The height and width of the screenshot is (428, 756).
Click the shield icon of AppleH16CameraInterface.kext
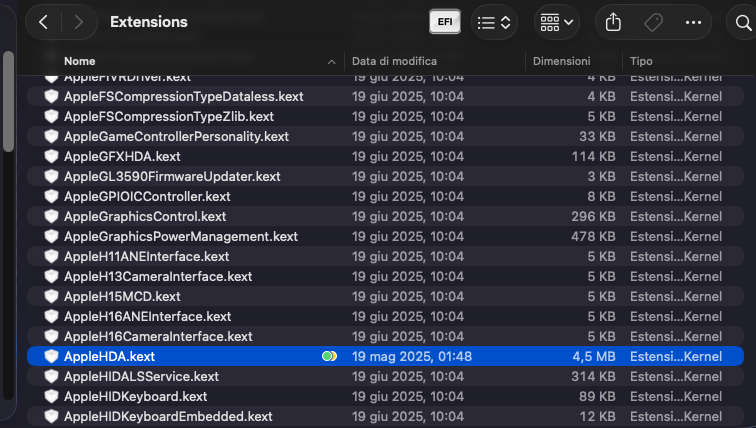click(51, 336)
